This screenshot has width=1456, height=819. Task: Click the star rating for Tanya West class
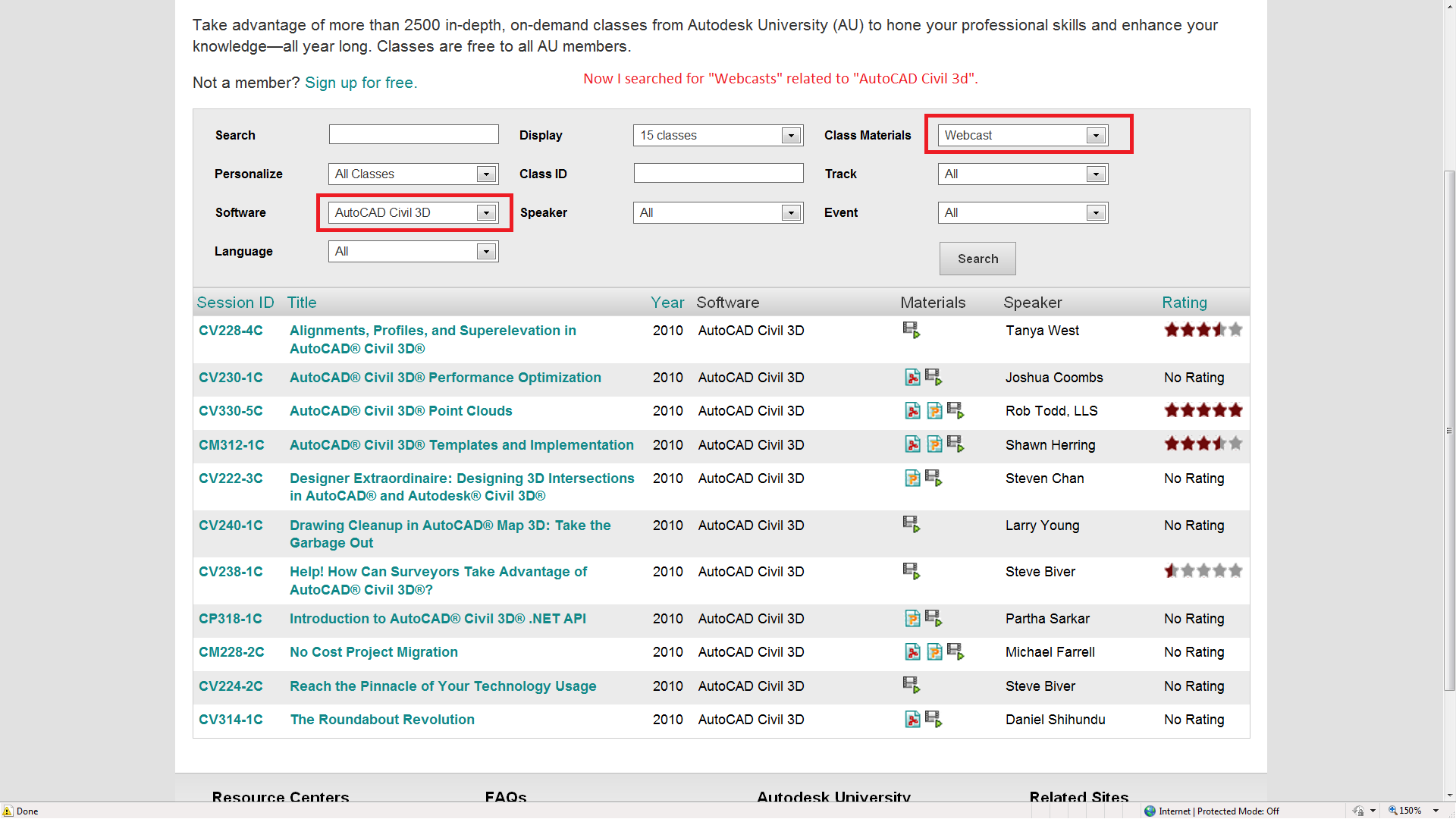click(1203, 330)
